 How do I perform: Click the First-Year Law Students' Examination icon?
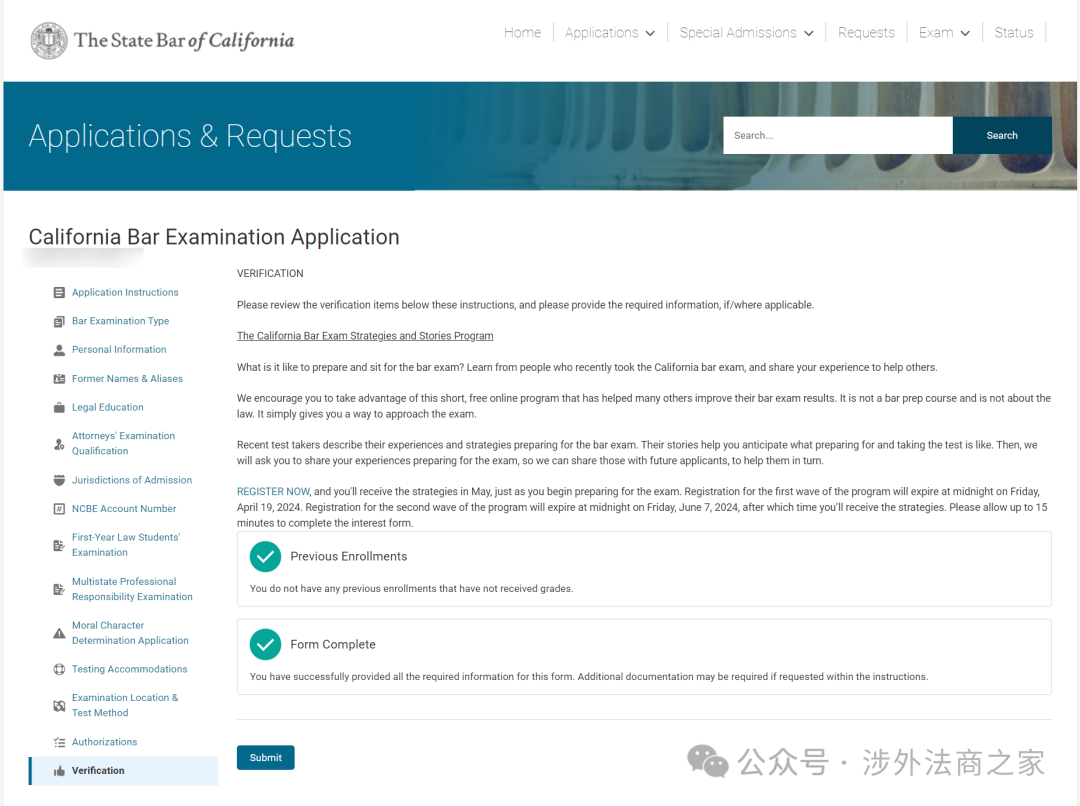click(59, 546)
